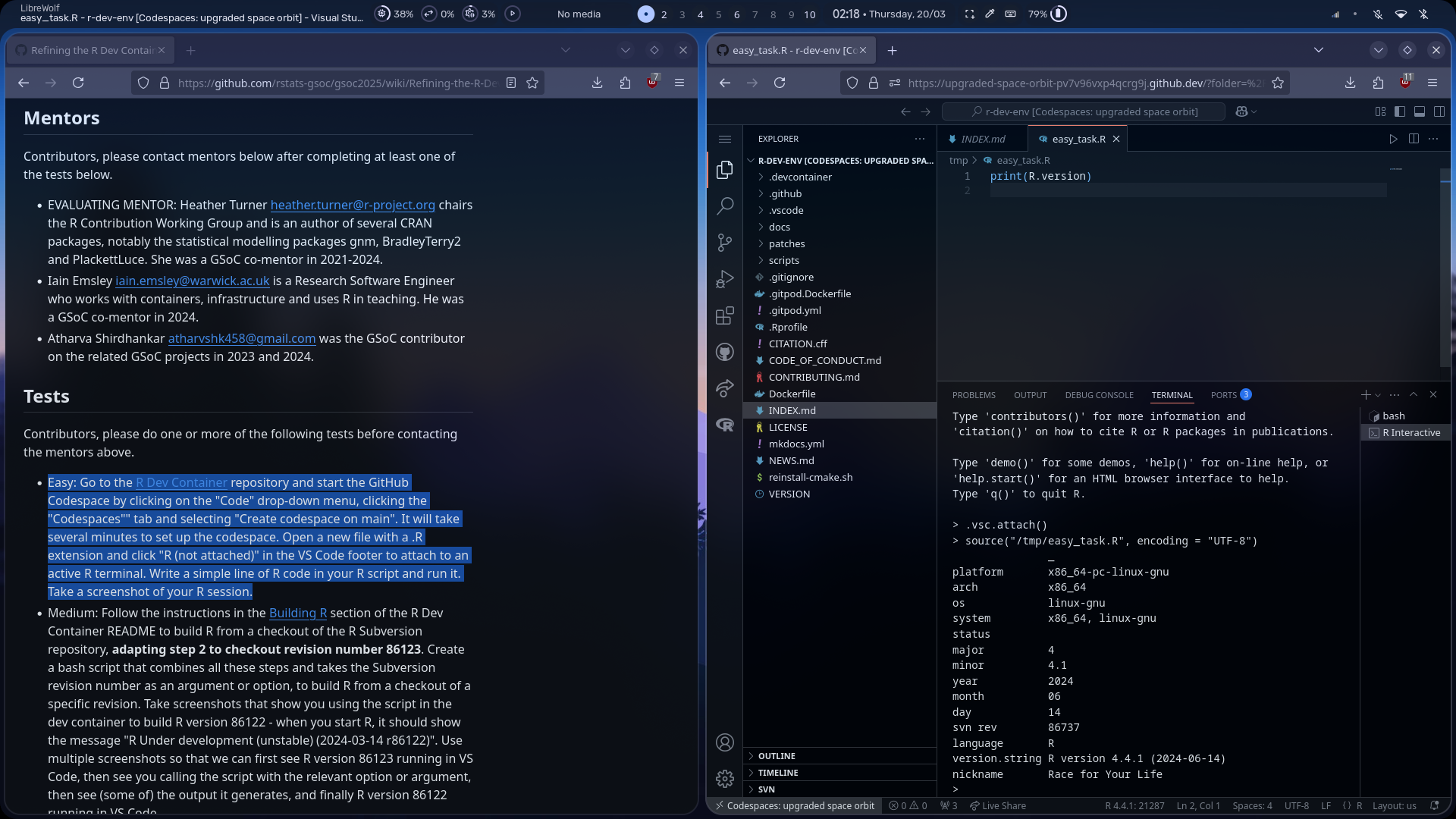Go back in the left browser window
This screenshot has height=819, width=1456.
point(24,83)
